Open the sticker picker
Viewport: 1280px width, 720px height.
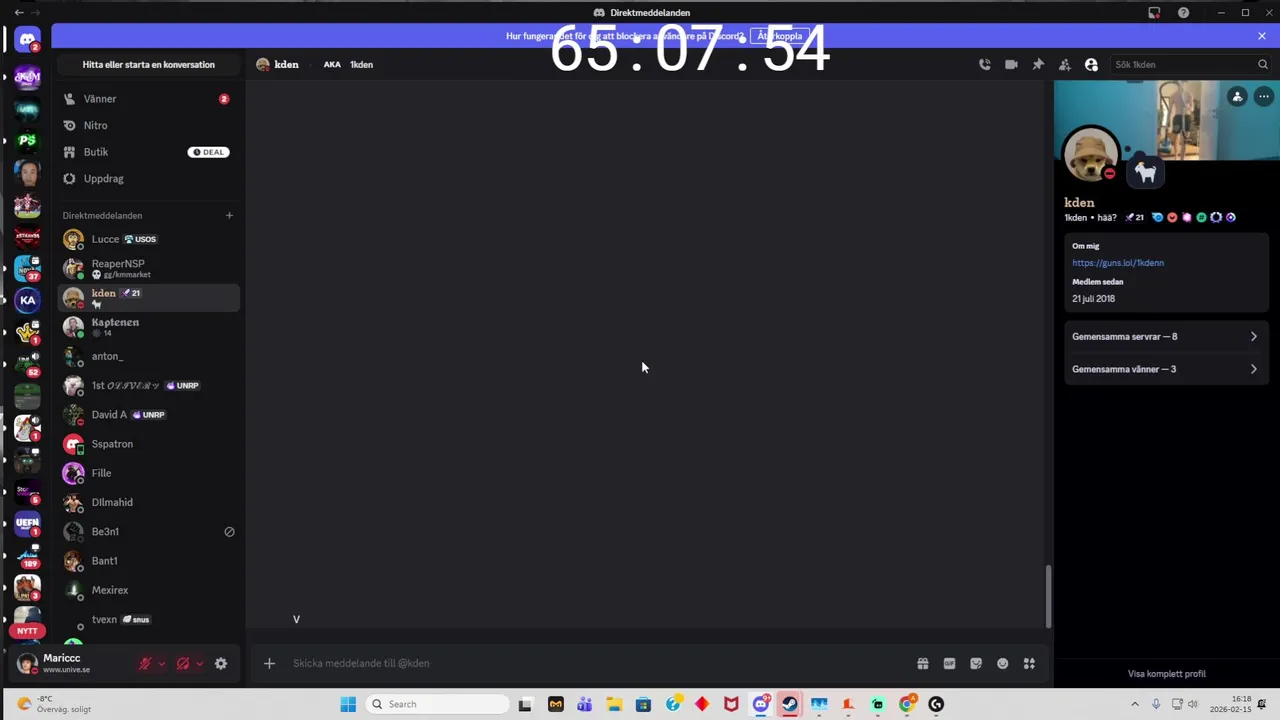[976, 663]
